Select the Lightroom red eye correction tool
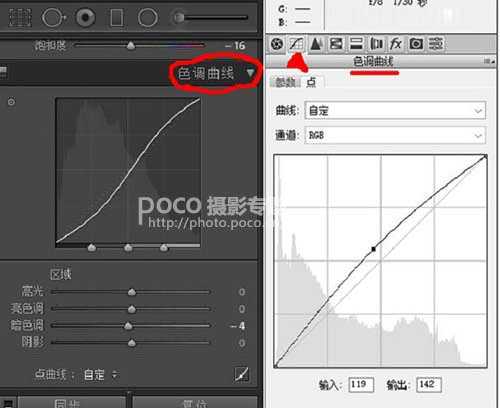Screen dimensions: 500x408 click(86, 17)
